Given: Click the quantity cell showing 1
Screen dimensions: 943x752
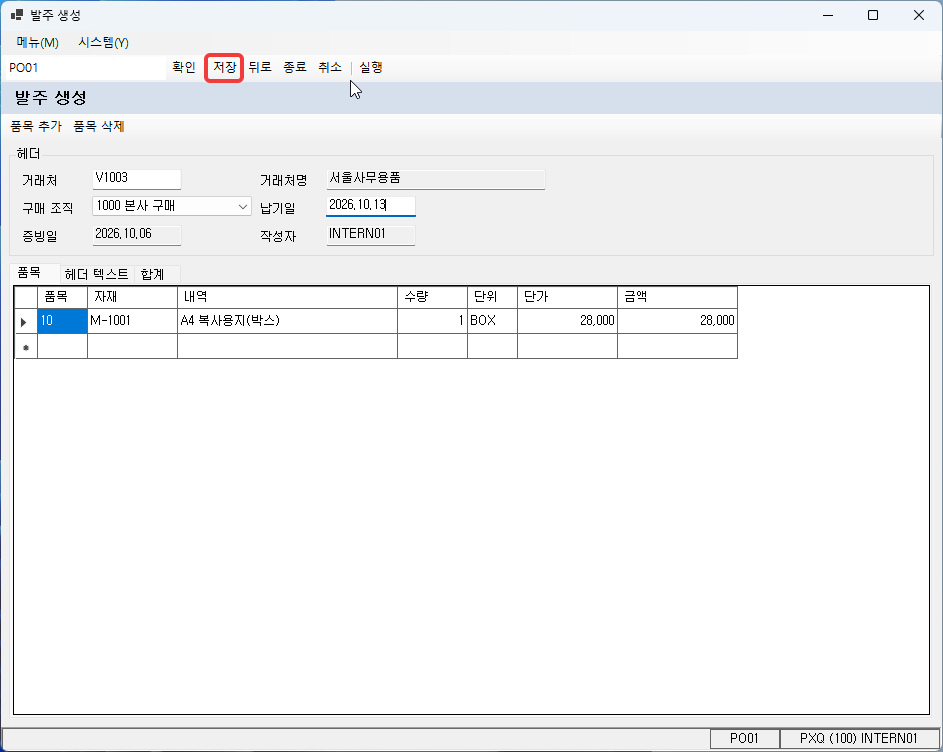Looking at the screenshot, I should 432,321.
